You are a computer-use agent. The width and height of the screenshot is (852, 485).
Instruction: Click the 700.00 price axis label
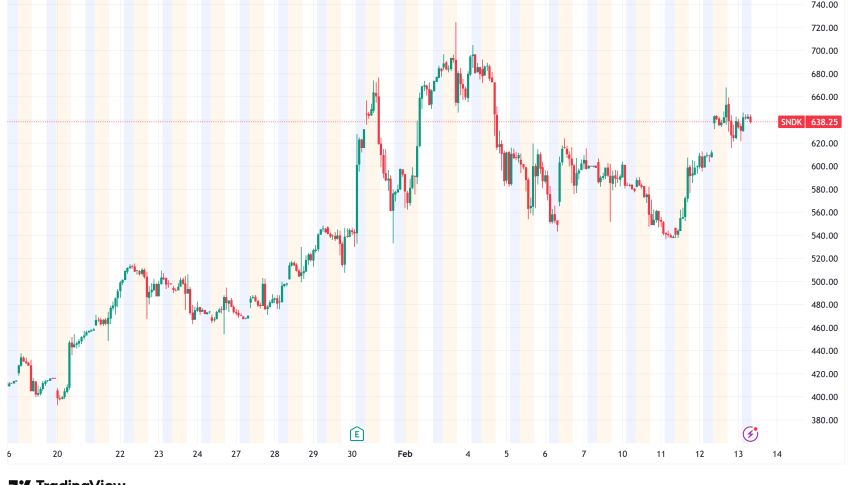click(824, 51)
